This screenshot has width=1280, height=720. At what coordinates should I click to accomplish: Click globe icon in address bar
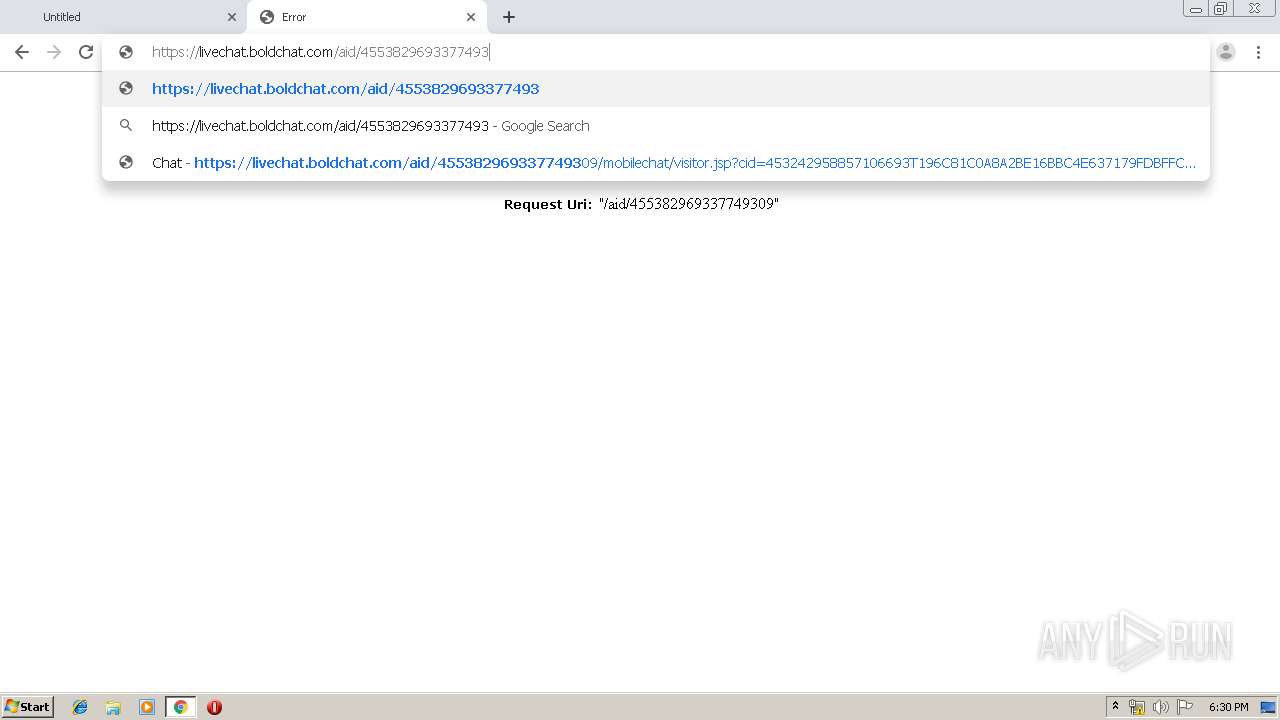[x=126, y=52]
